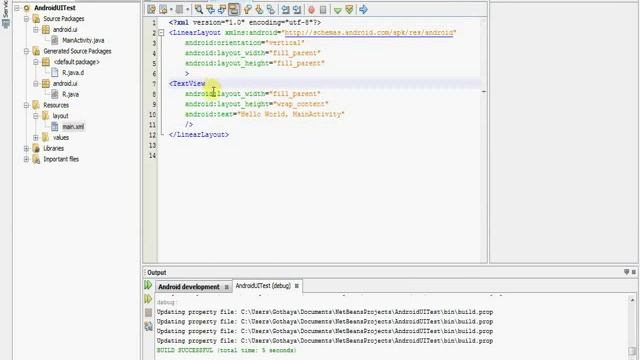Close the Android development output tab
The image size is (640, 360).
pos(227,287)
